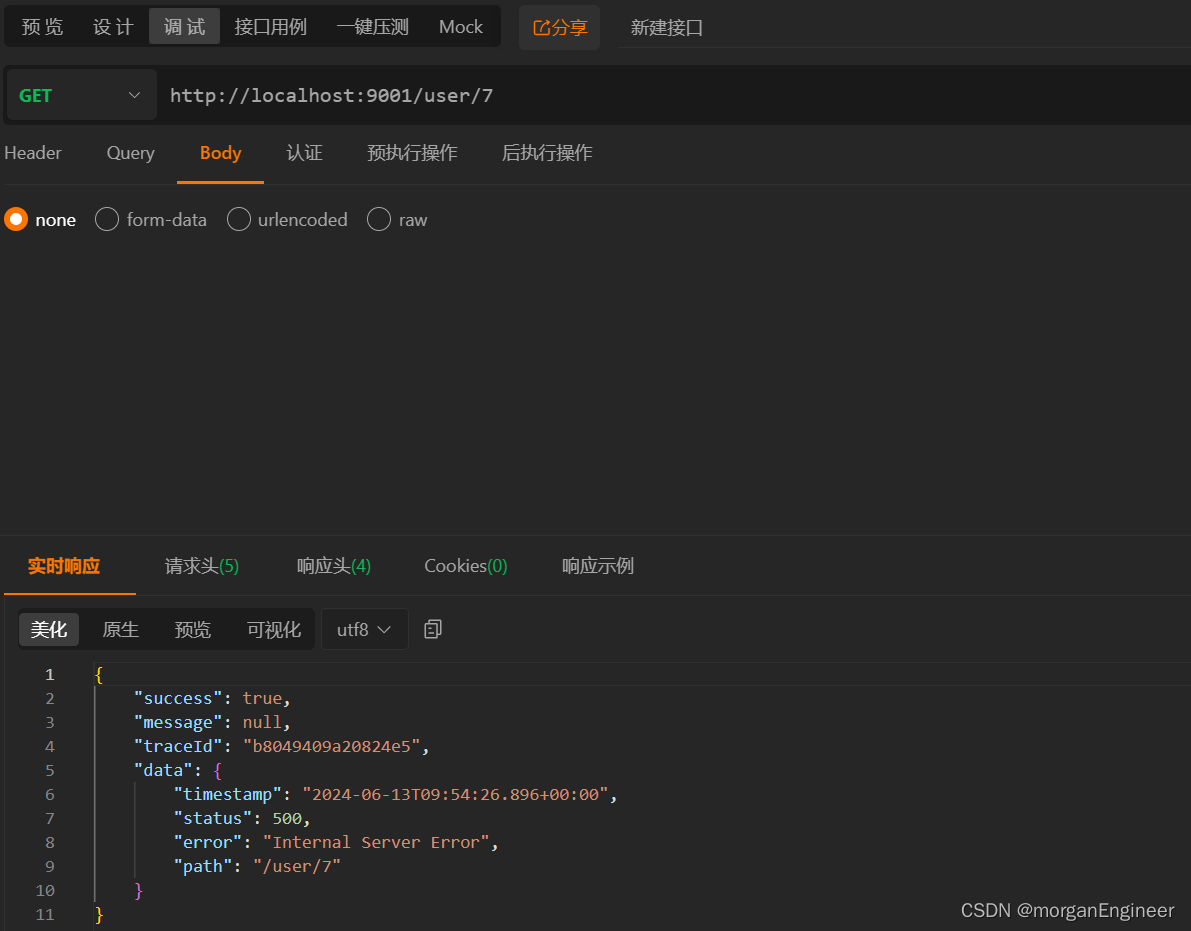Click the traceId value b8049409a20824e5
This screenshot has width=1191, height=931.
click(331, 746)
